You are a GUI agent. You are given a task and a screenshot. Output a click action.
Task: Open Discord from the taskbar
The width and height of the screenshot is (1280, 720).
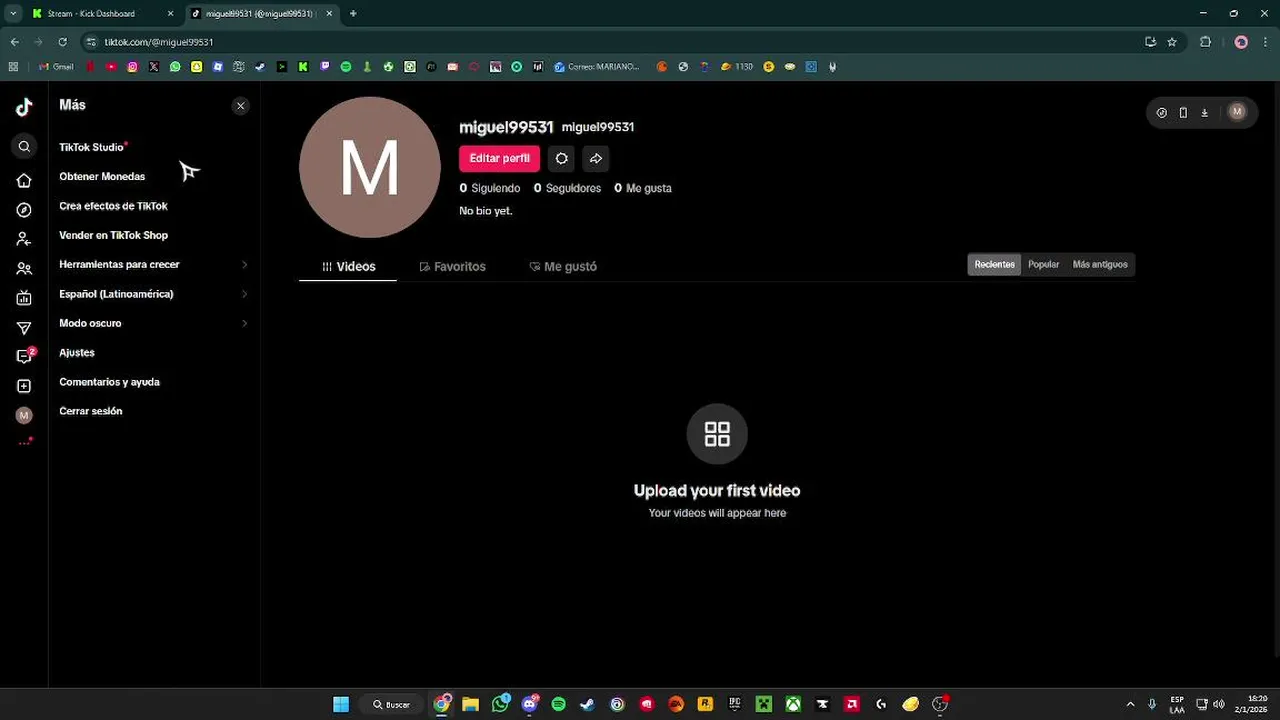click(529, 704)
